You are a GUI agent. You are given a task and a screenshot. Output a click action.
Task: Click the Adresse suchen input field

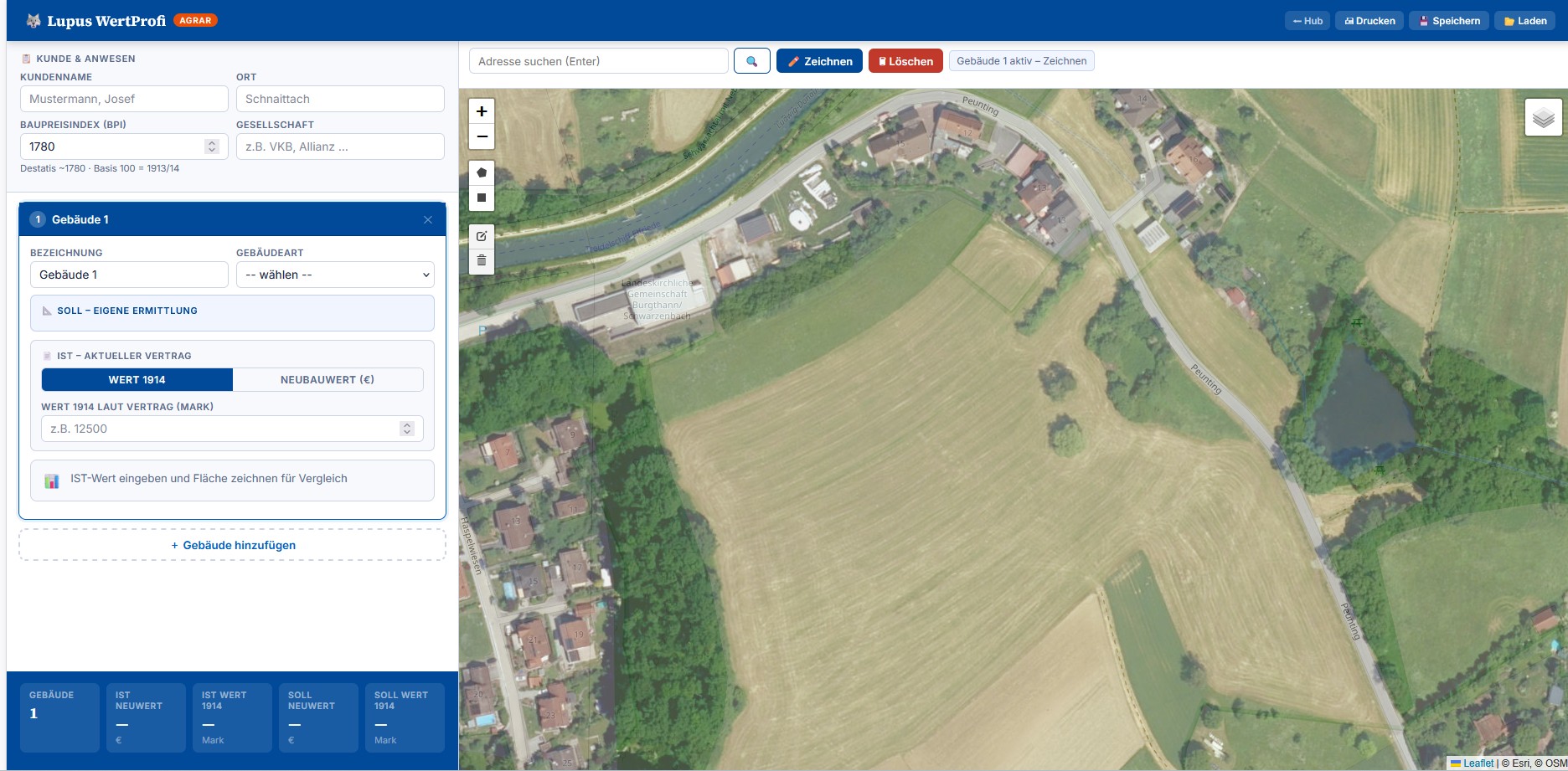(x=598, y=61)
